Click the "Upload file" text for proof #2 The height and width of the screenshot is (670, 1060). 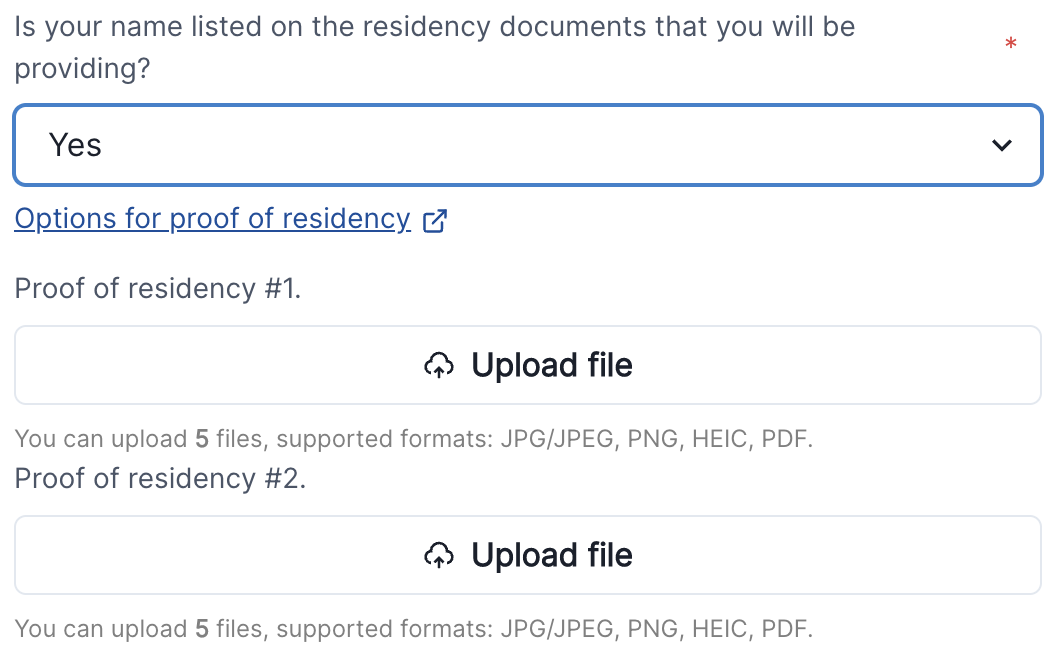(552, 556)
